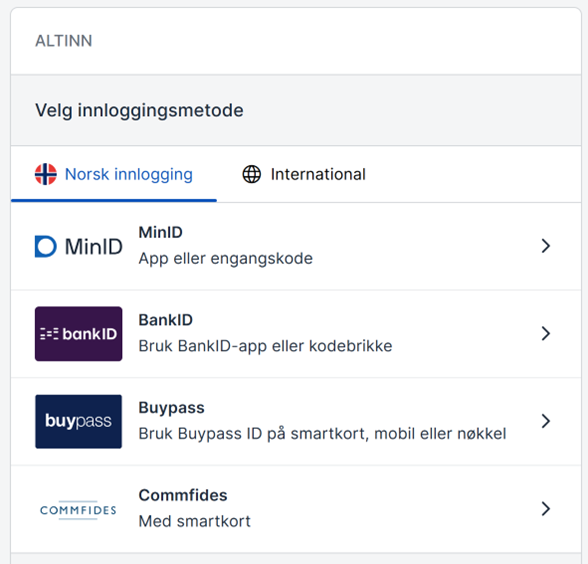Switch to the International tab

click(304, 174)
